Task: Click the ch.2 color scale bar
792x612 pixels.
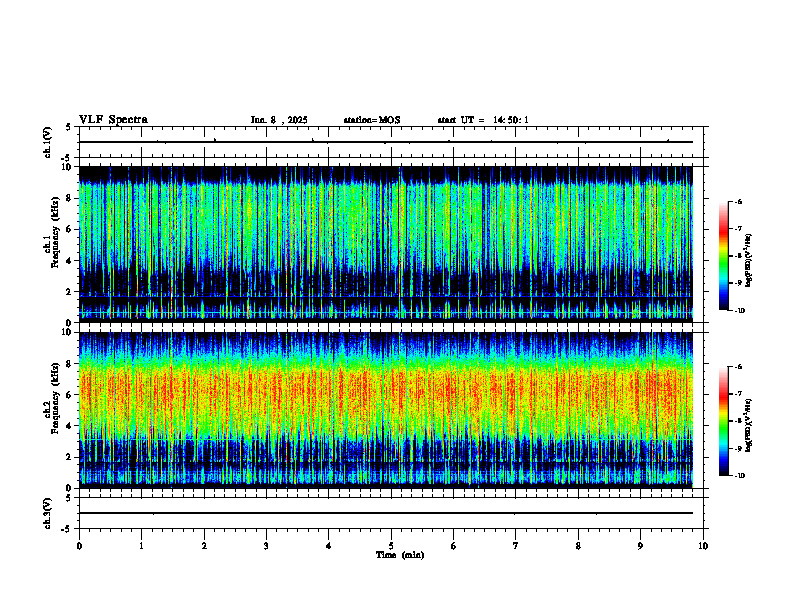Action: 723,421
